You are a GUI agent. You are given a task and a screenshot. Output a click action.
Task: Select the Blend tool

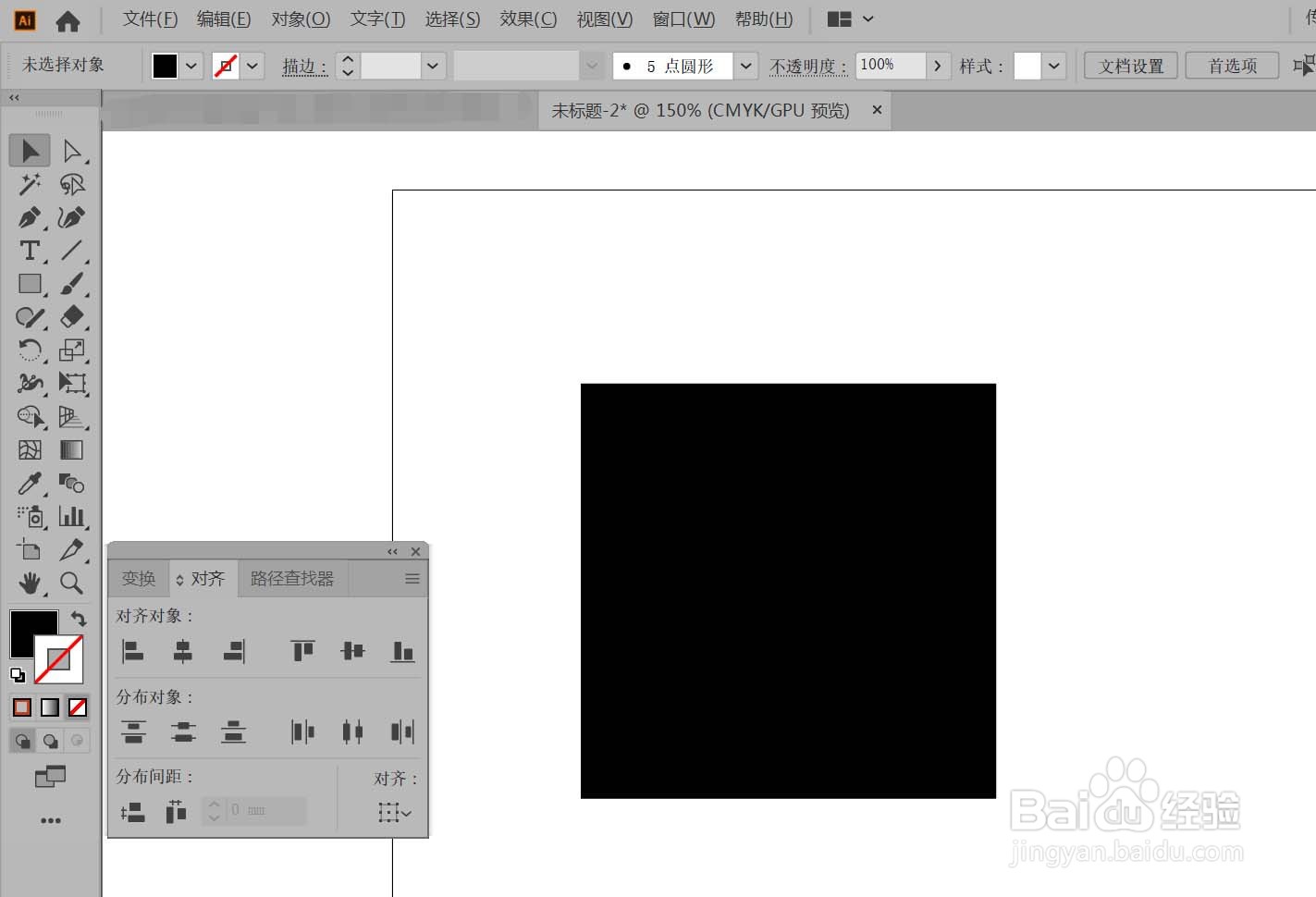(71, 484)
